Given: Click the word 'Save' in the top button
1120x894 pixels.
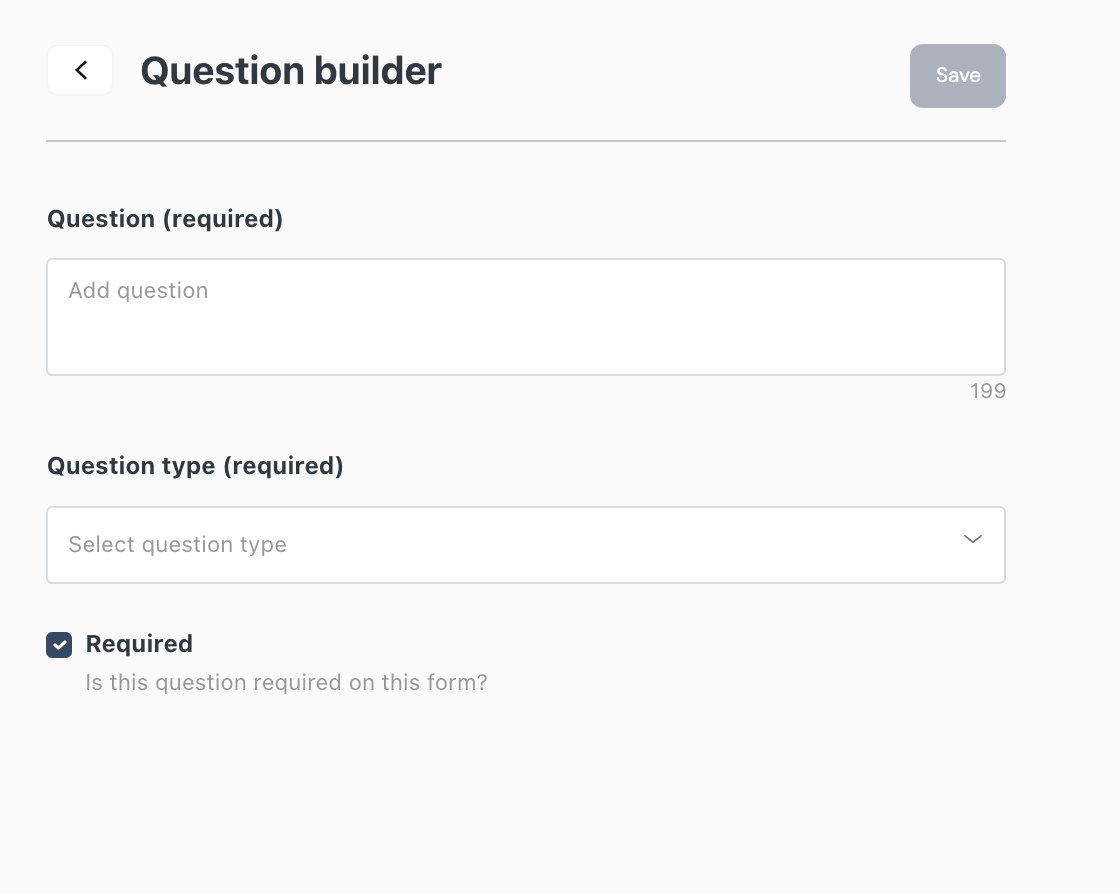Looking at the screenshot, I should pos(958,75).
